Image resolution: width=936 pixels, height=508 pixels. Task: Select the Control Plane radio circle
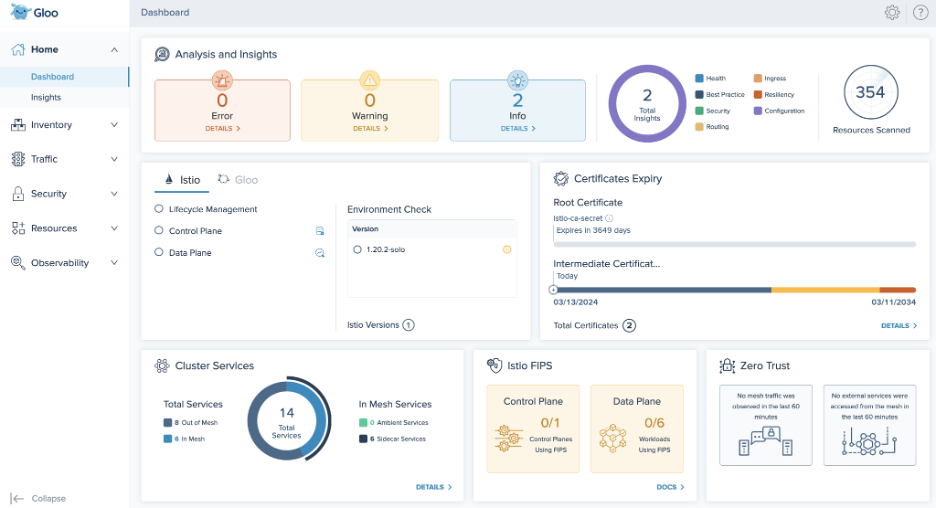tap(159, 230)
